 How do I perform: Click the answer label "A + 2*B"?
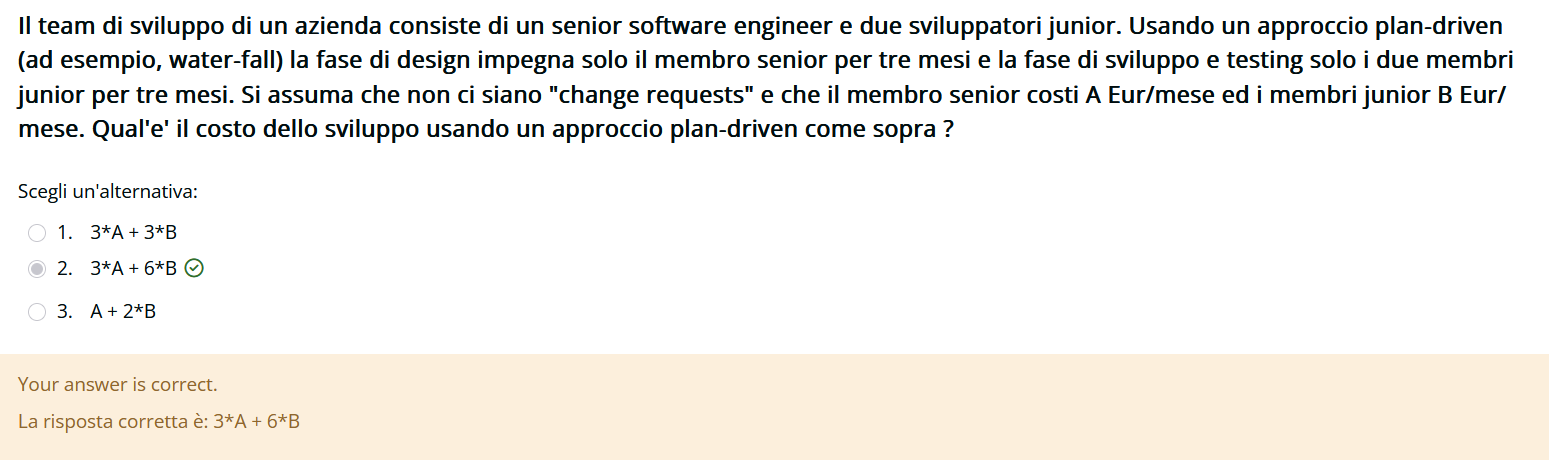coord(123,312)
